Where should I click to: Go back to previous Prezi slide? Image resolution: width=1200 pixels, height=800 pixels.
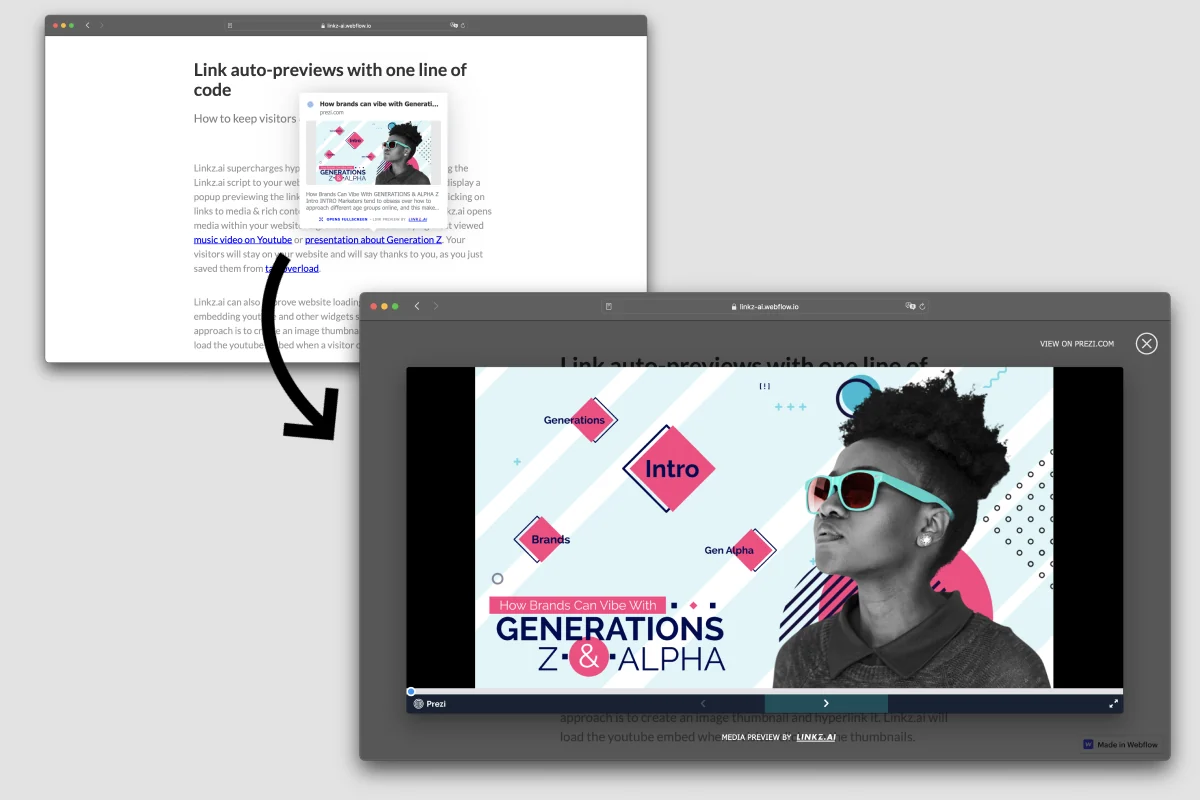click(703, 704)
